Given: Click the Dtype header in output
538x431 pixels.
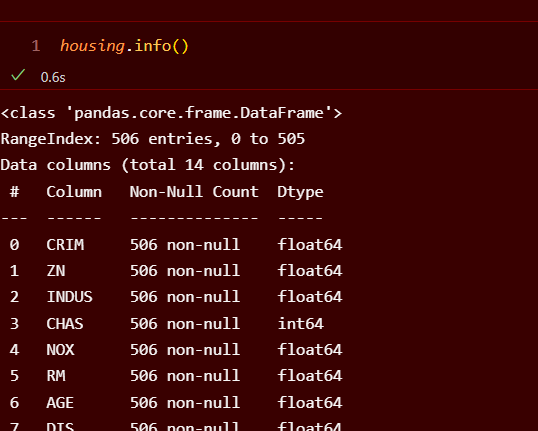Looking at the screenshot, I should point(300,192).
